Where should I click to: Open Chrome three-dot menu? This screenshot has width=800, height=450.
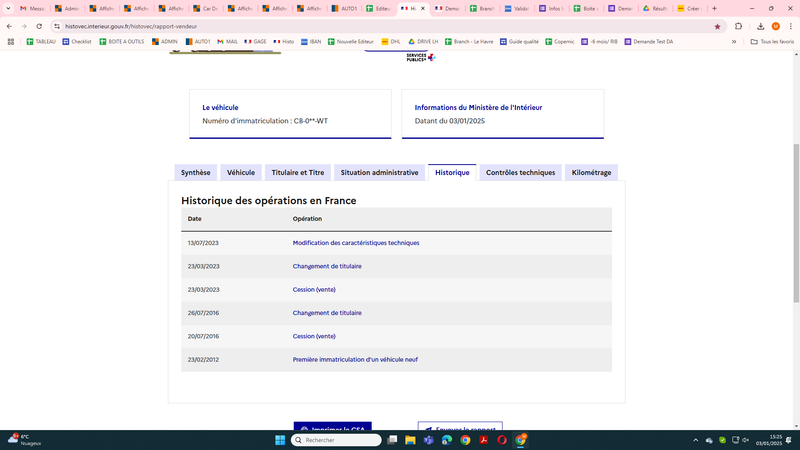coord(790,26)
